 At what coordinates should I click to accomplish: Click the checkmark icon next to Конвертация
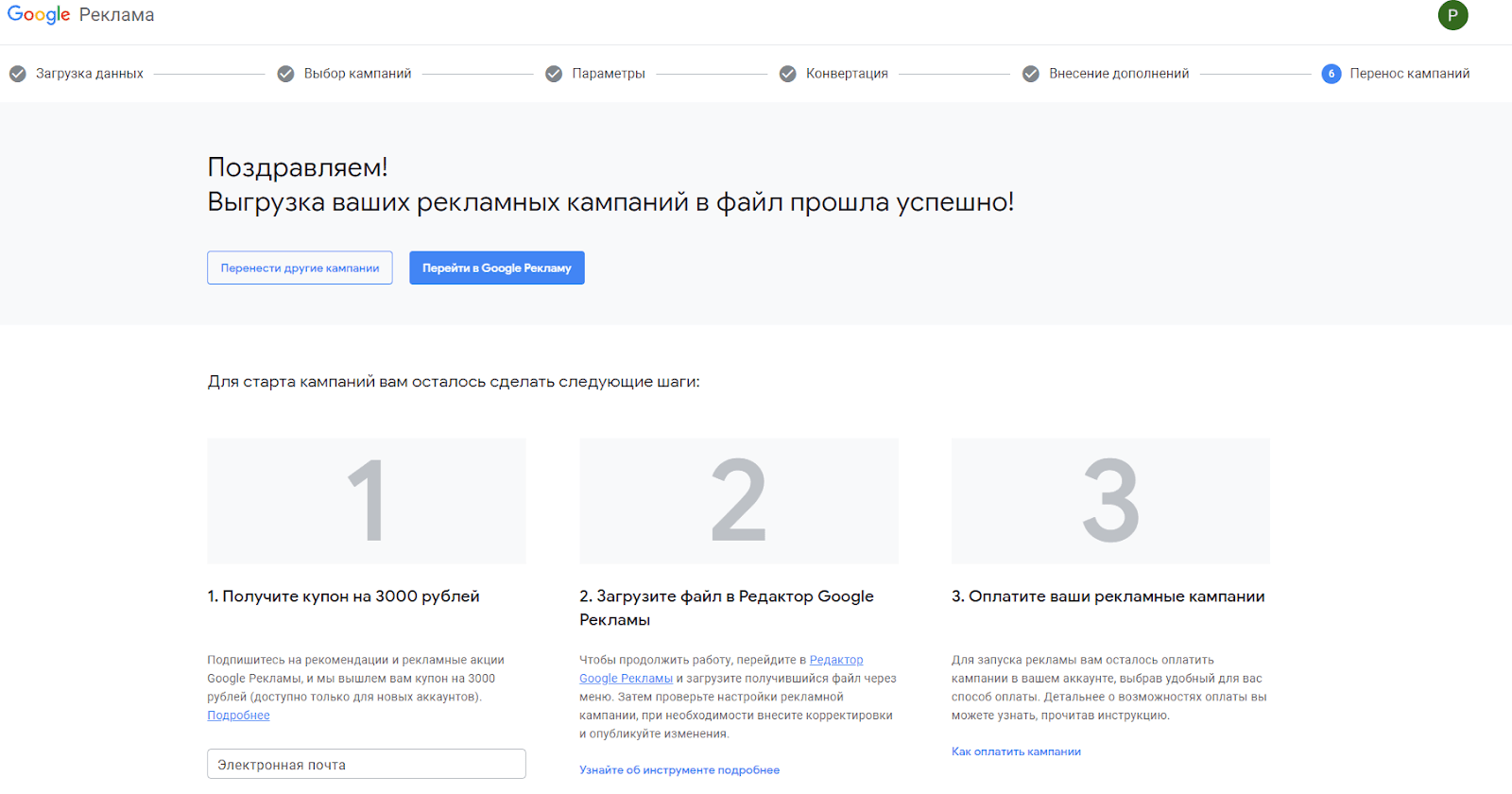[787, 74]
